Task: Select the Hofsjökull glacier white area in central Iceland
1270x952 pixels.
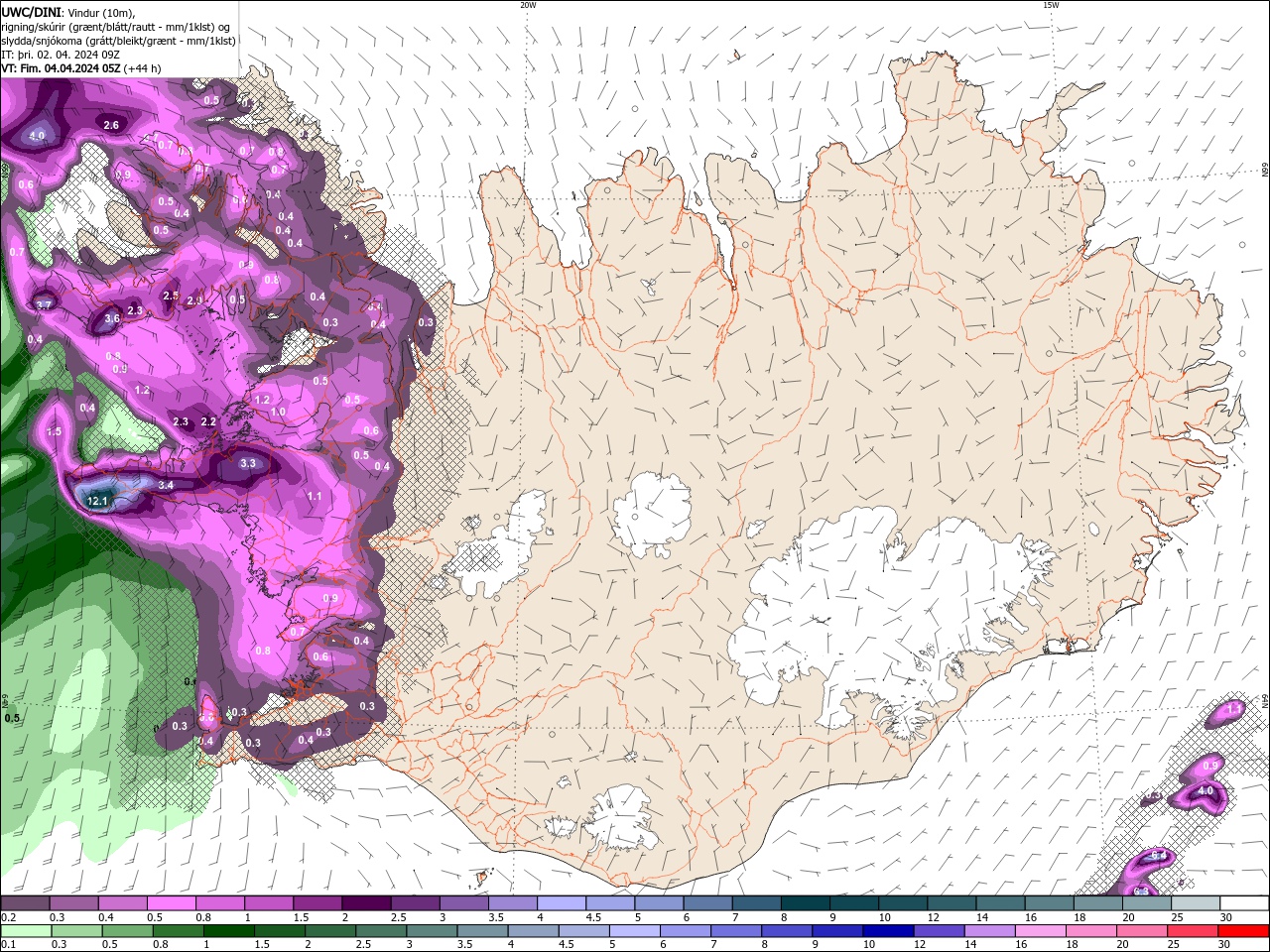Action: point(652,514)
